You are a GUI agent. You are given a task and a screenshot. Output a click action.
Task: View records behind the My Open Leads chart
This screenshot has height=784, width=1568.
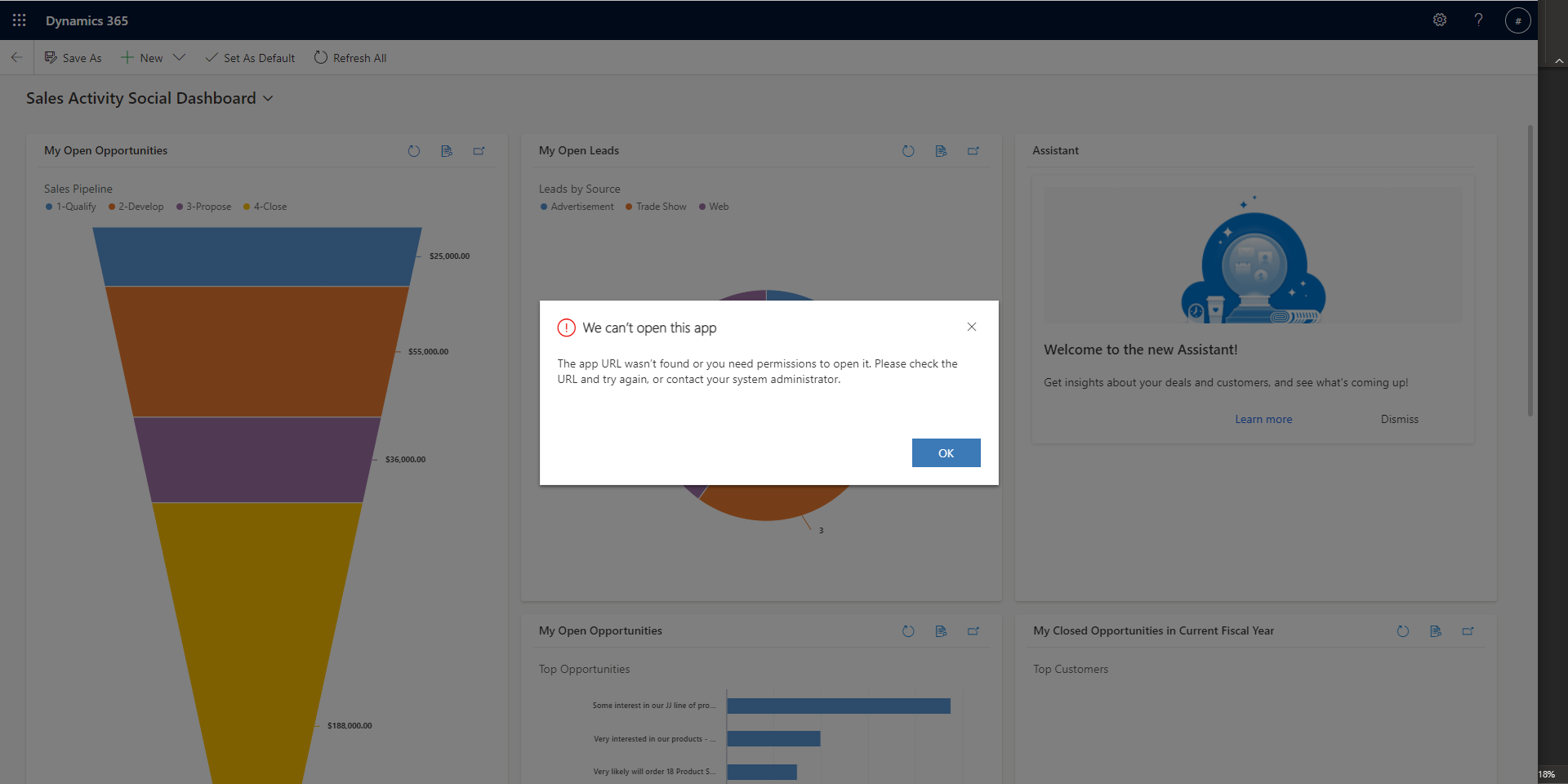[x=941, y=151]
